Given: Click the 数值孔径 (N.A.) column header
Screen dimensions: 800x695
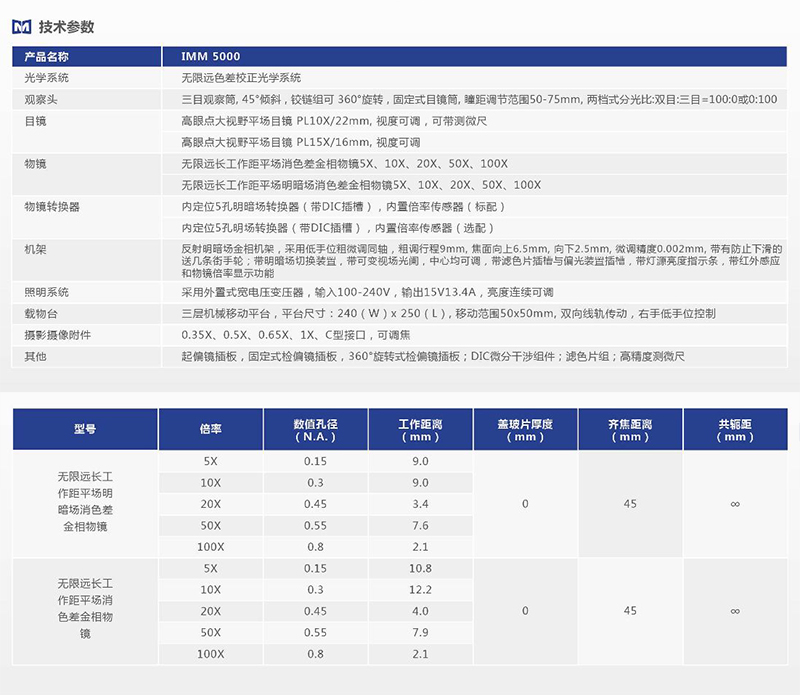Looking at the screenshot, I should point(315,430).
